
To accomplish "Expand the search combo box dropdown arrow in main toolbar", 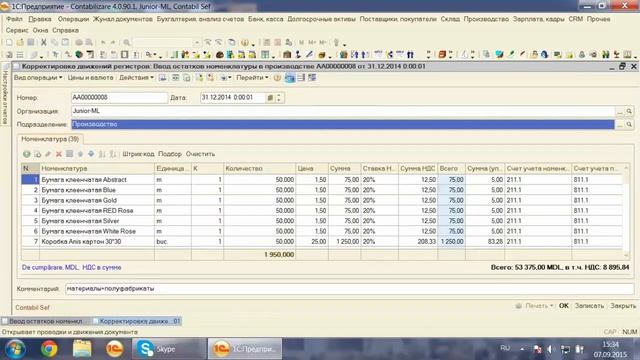I will [x=197, y=42].
